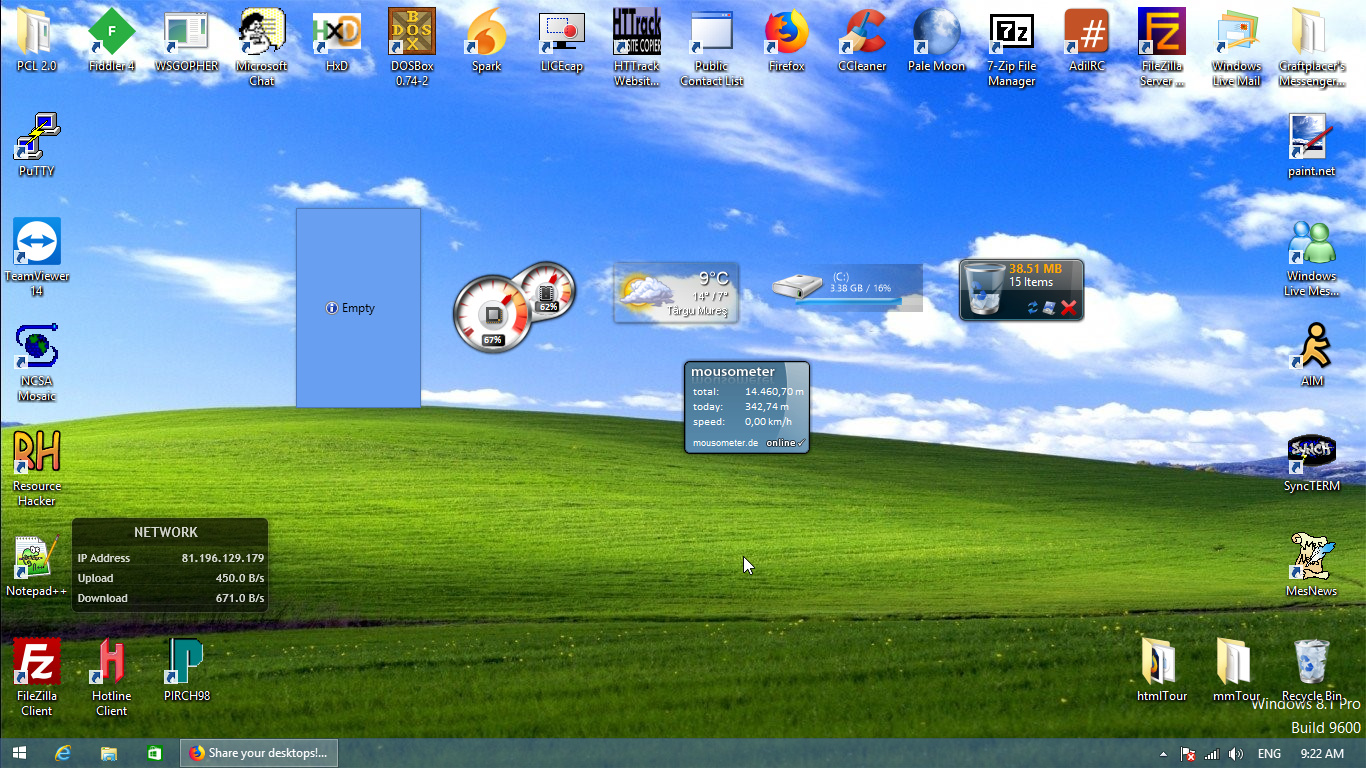Viewport: 1366px width, 768px height.
Task: Open clock showing 9:22 AM
Action: 1322,754
